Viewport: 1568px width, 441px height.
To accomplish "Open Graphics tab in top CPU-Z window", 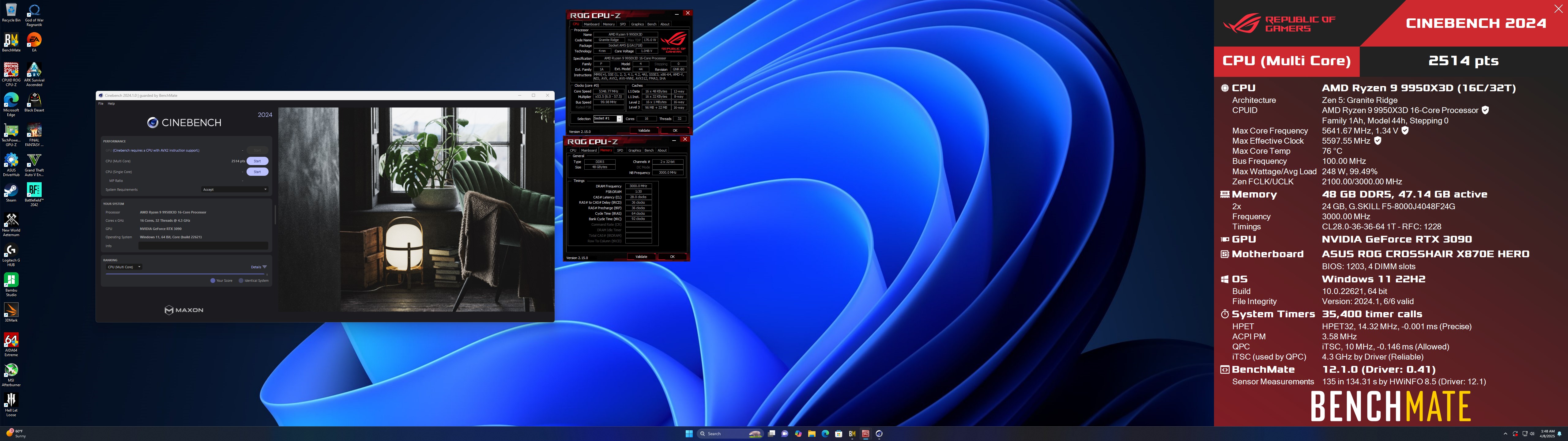I will 637,24.
